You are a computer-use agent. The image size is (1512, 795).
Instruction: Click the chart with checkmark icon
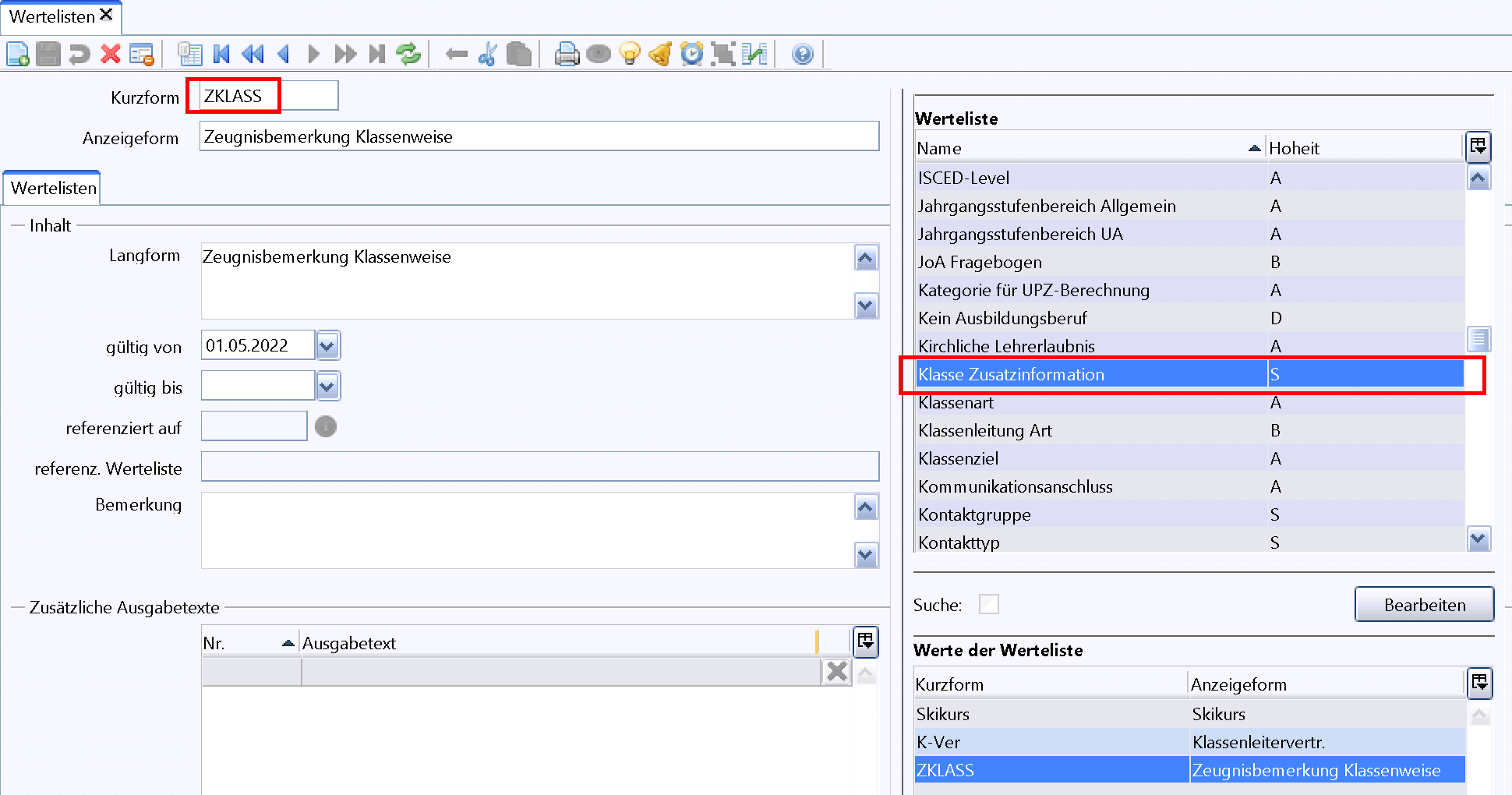tap(754, 54)
